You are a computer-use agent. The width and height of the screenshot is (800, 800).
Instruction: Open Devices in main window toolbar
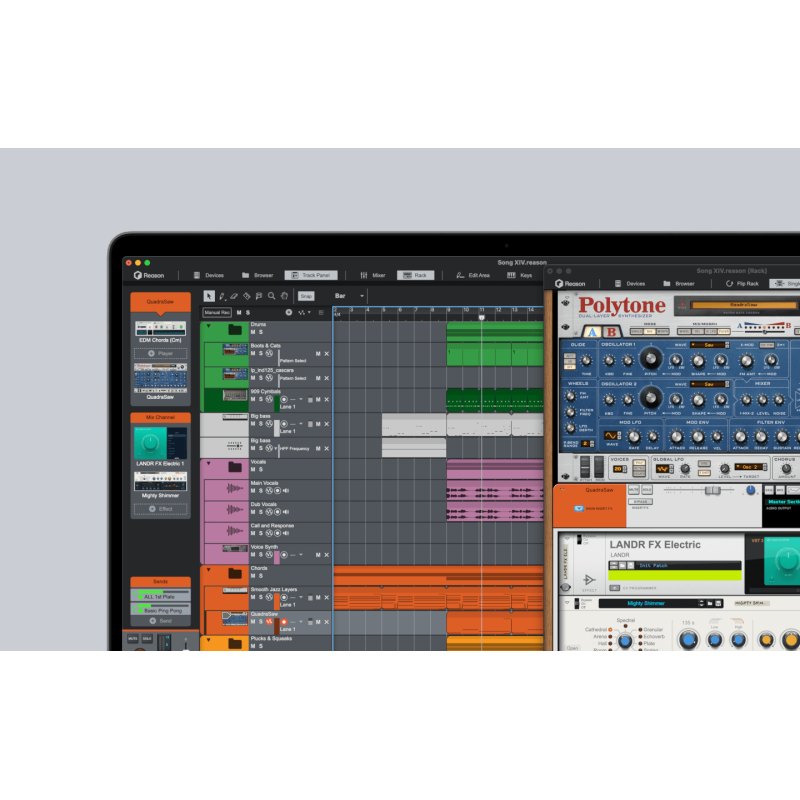tap(209, 276)
